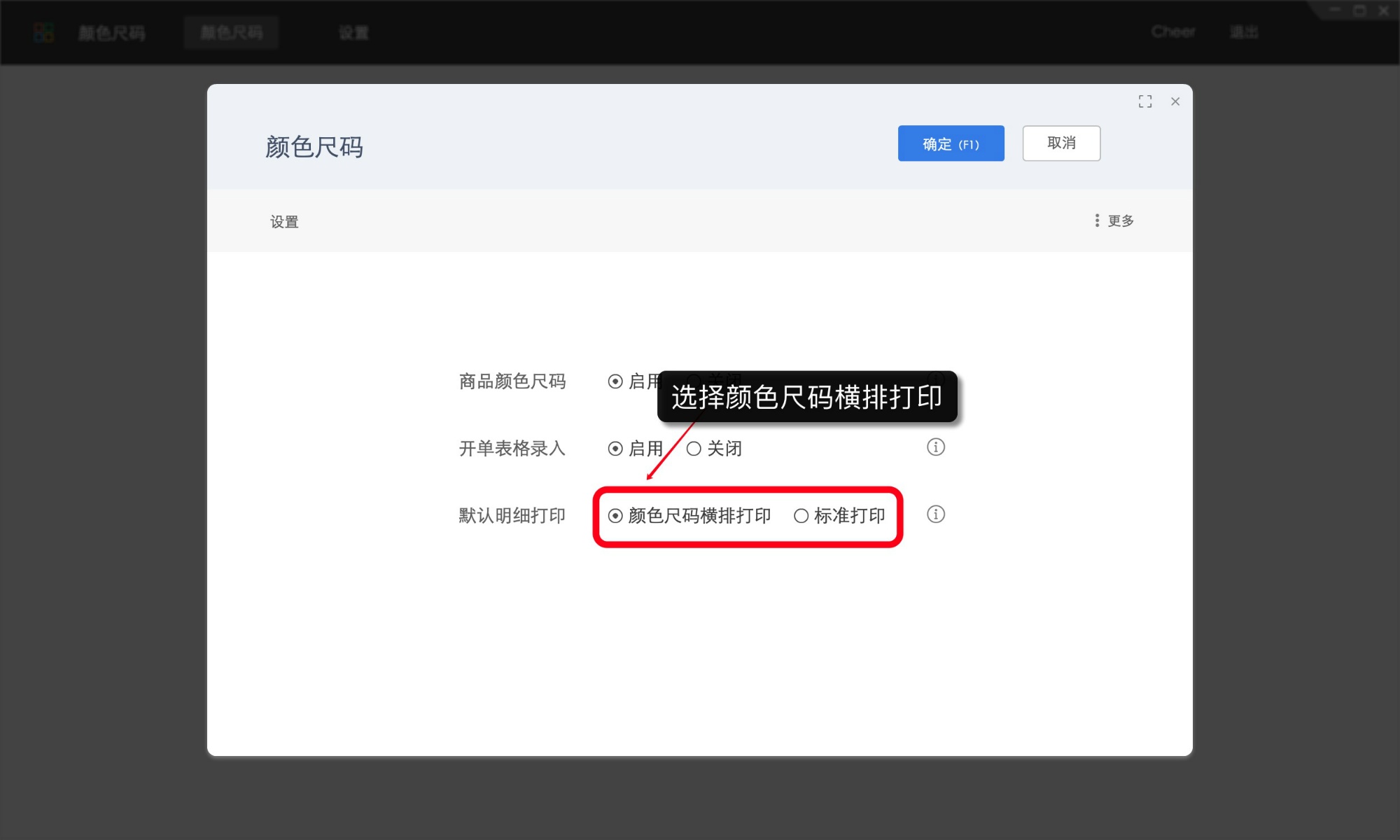Choose 标准打印 radio option
Viewport: 1400px width, 840px height.
(839, 516)
